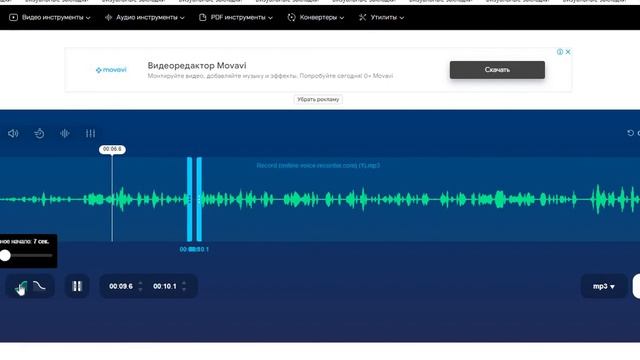The width and height of the screenshot is (640, 360).
Task: Open the Видеоредактор Movavi ad title
Action: pos(197,65)
